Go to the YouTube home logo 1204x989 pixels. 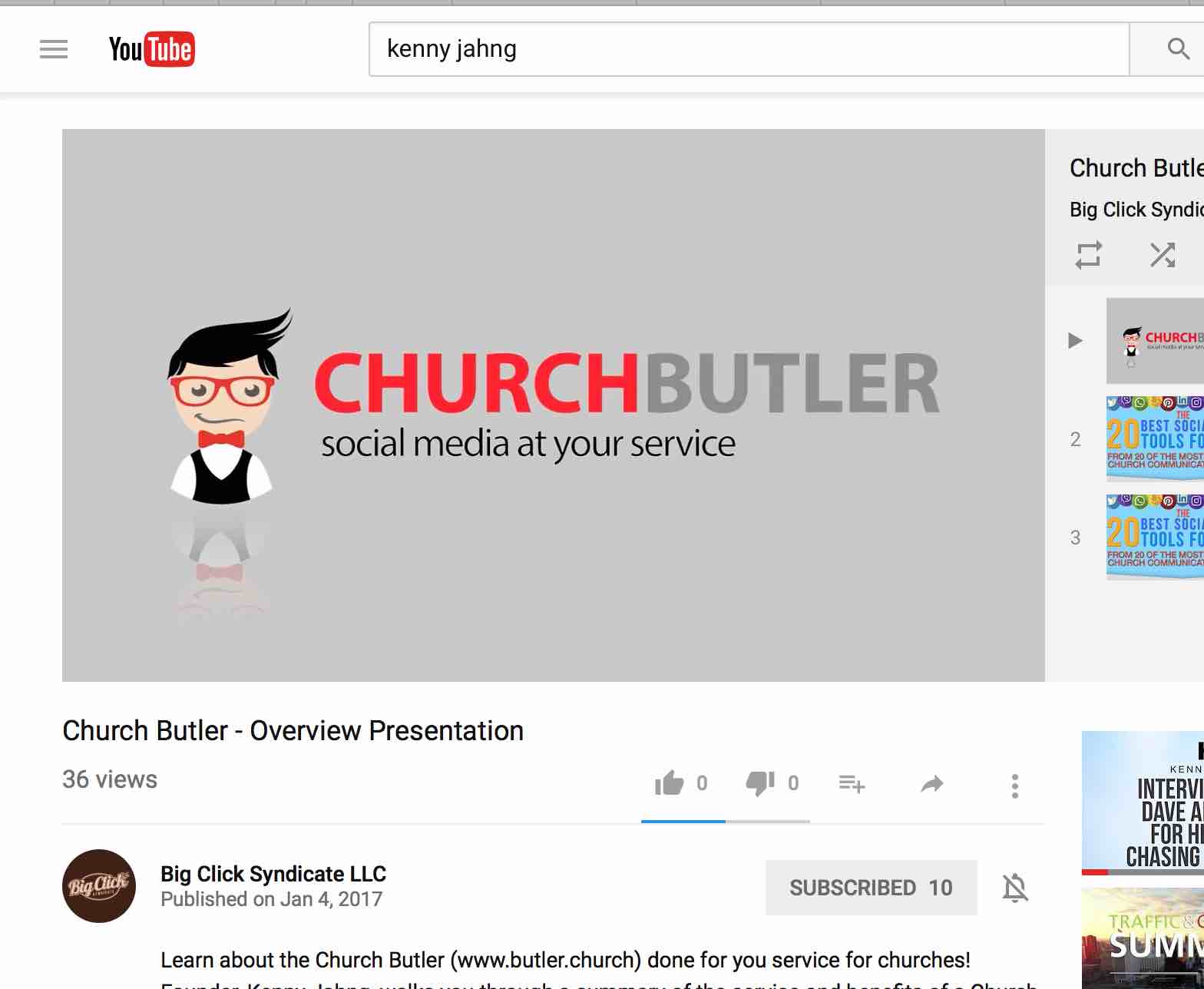(151, 49)
